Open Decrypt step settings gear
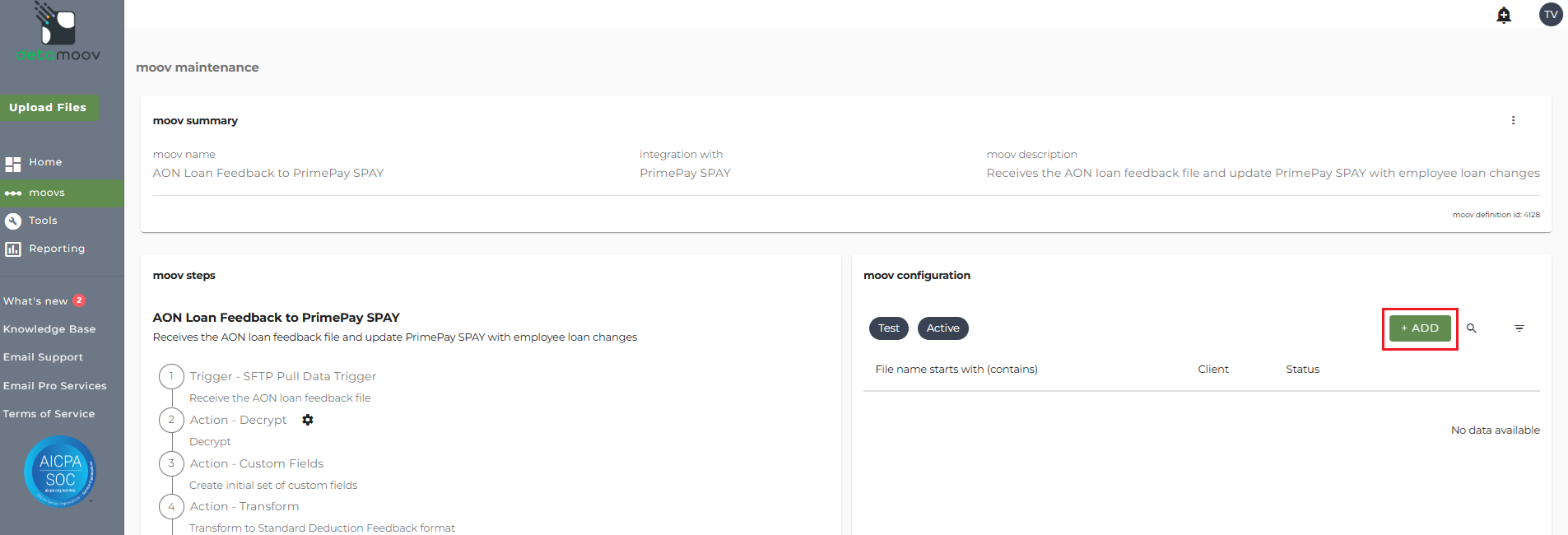This screenshot has width=1568, height=535. click(x=308, y=420)
